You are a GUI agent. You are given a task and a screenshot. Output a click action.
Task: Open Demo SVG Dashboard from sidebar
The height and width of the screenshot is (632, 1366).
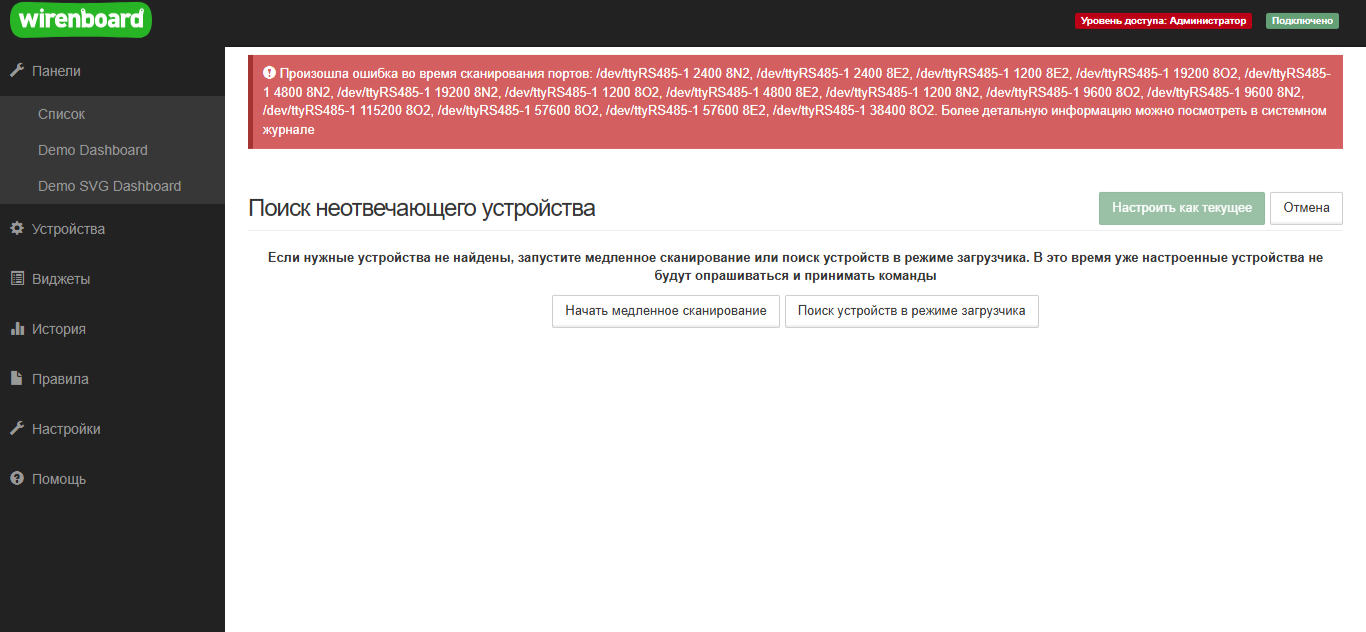(109, 186)
